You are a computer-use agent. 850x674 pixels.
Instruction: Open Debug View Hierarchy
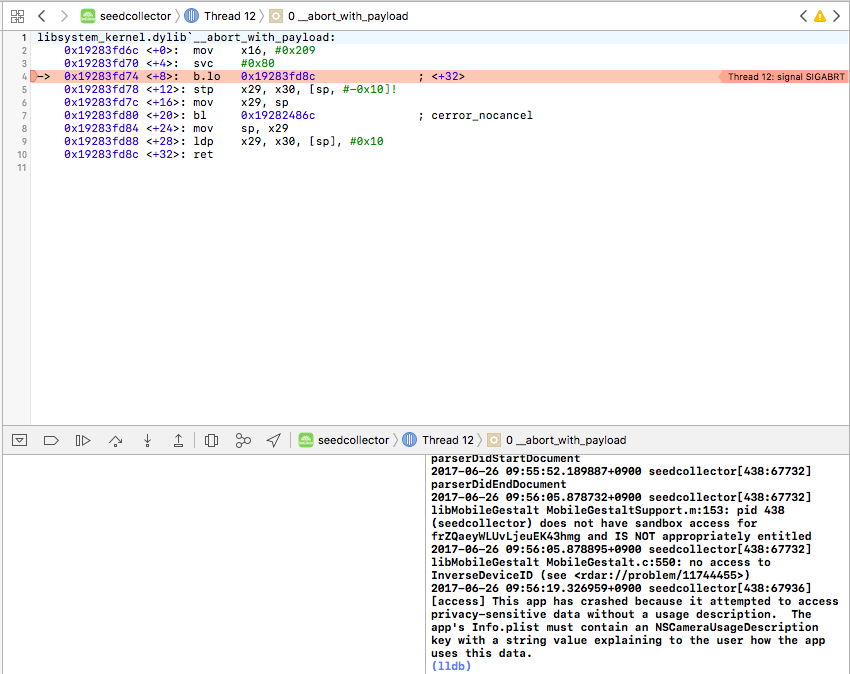(211, 440)
